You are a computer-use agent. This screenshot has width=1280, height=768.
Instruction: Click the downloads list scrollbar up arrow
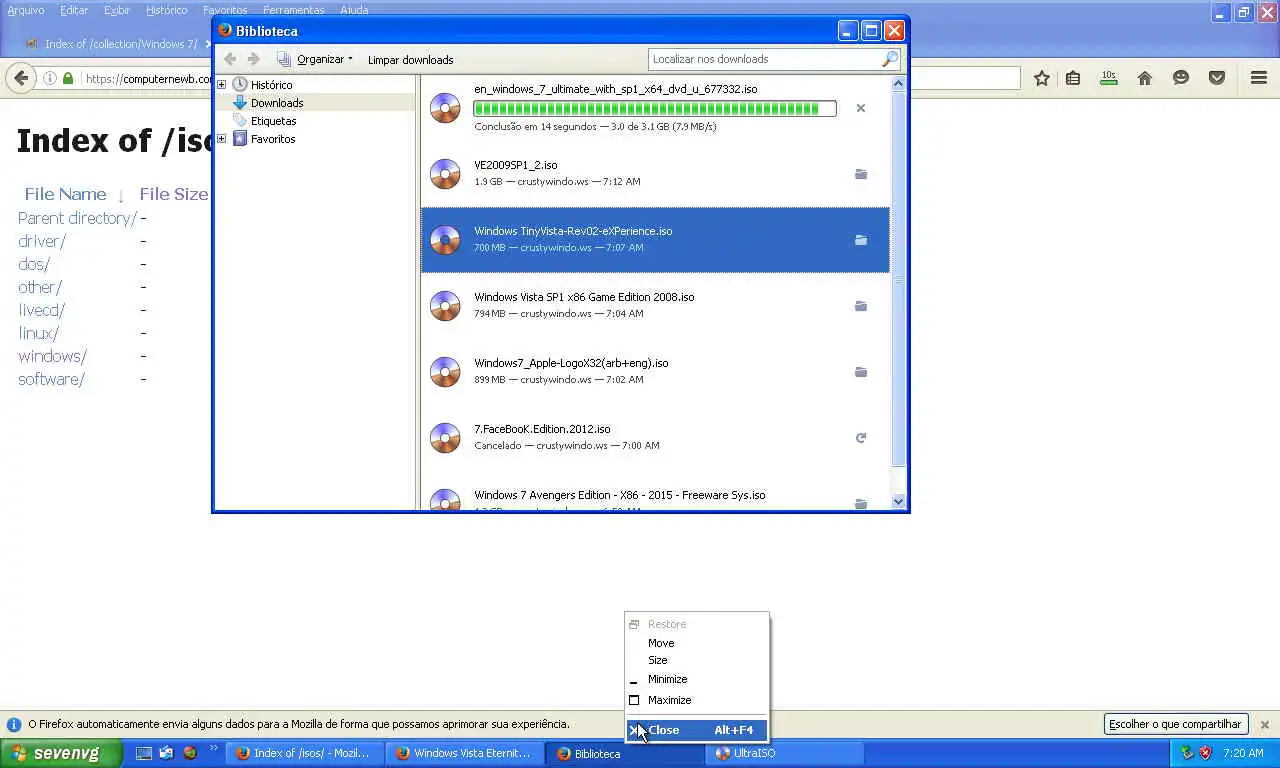tap(898, 84)
